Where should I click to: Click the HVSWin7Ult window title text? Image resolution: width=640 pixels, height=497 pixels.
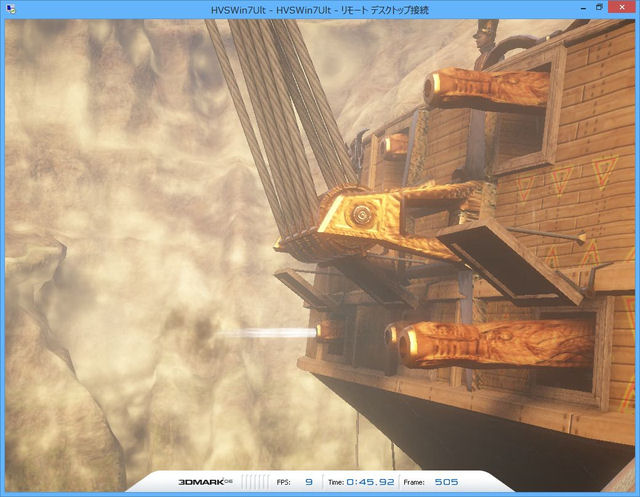pyautogui.click(x=320, y=10)
